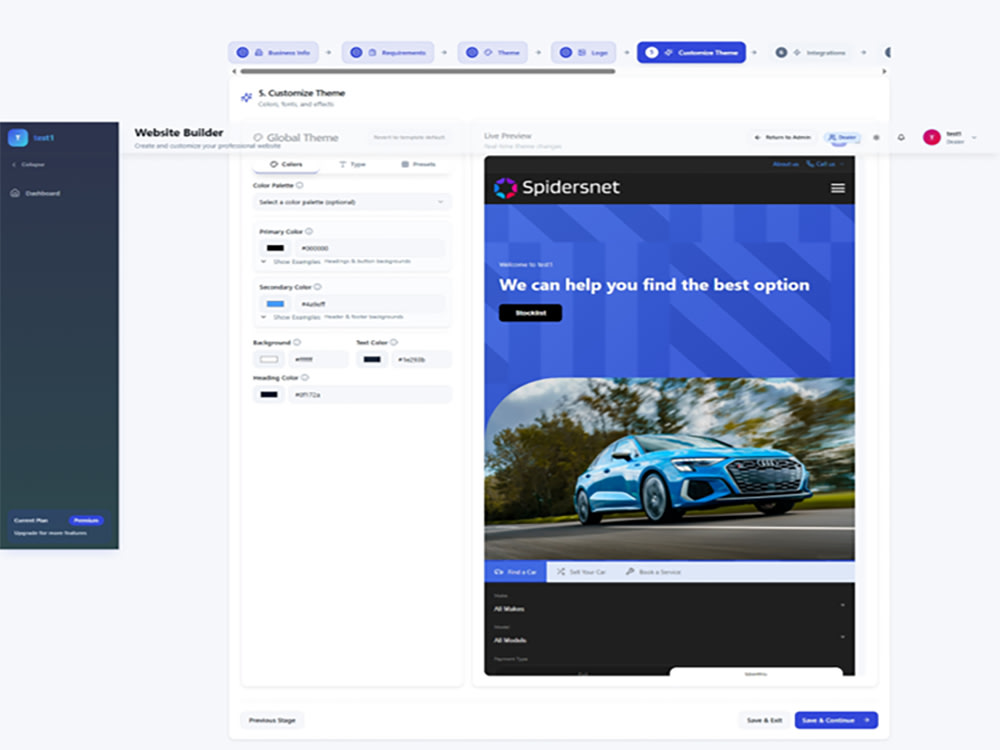Collapse the left sidebar

point(29,165)
